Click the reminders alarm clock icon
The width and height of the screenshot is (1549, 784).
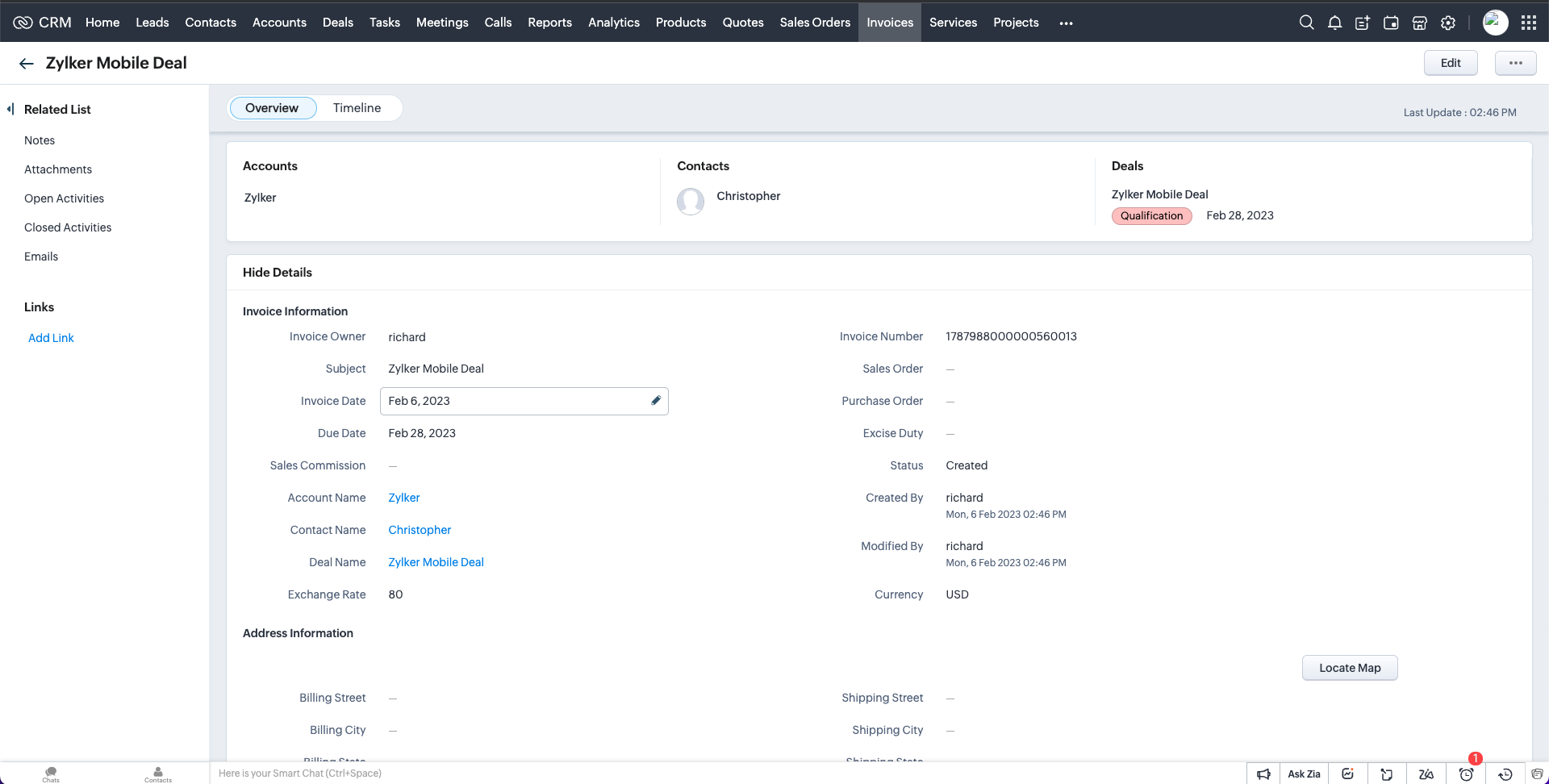pyautogui.click(x=1466, y=774)
